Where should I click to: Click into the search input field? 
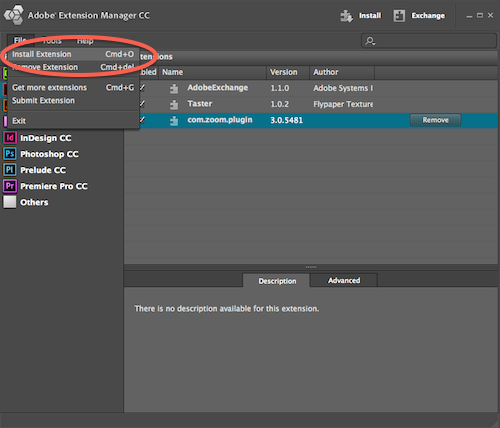point(429,41)
